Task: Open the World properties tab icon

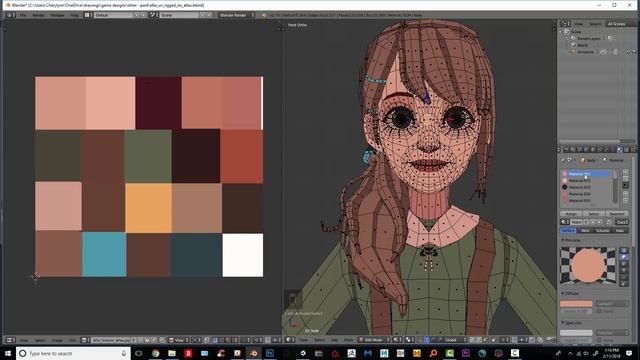Action: coord(586,150)
